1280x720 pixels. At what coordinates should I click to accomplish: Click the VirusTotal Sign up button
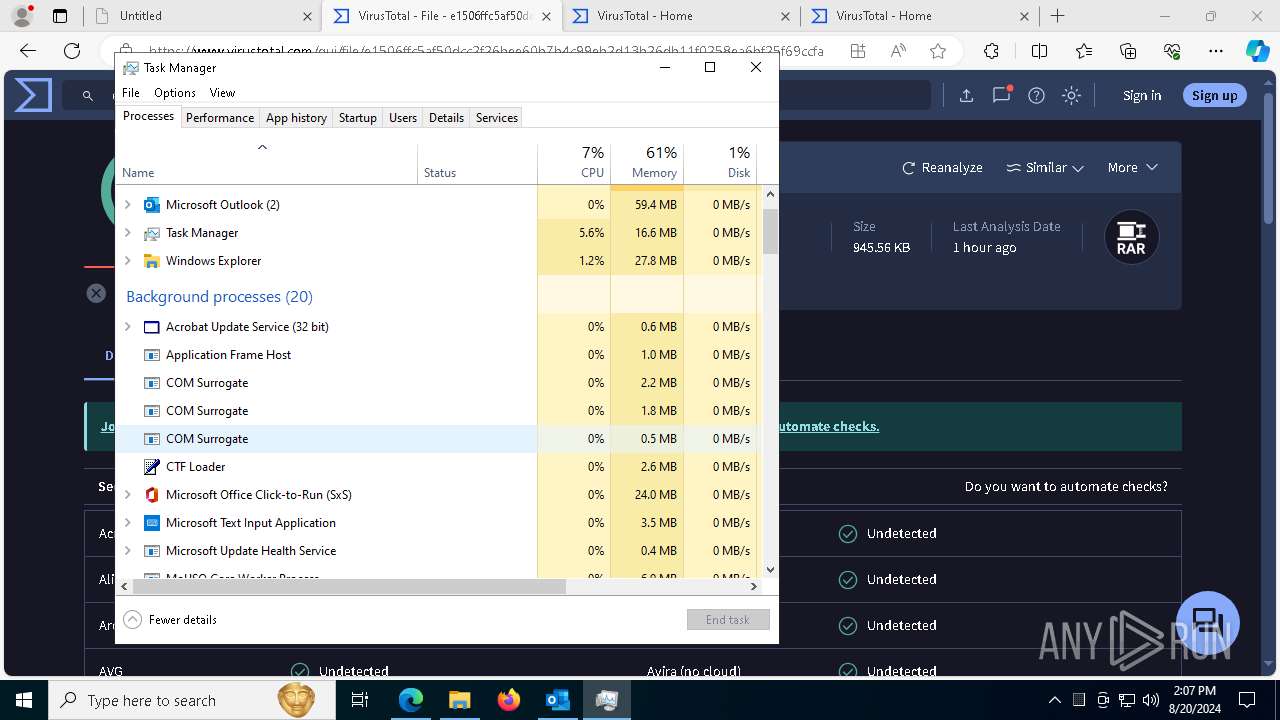(x=1215, y=96)
